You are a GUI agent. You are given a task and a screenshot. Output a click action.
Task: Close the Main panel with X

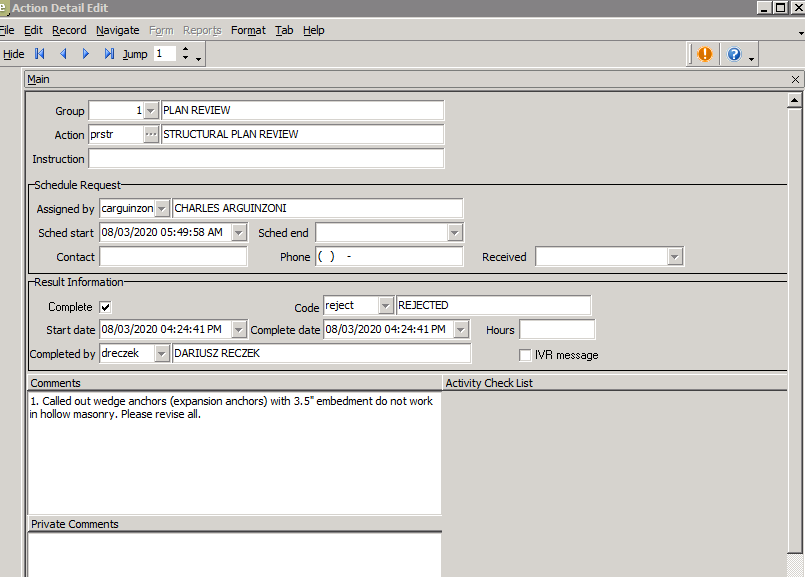[796, 80]
